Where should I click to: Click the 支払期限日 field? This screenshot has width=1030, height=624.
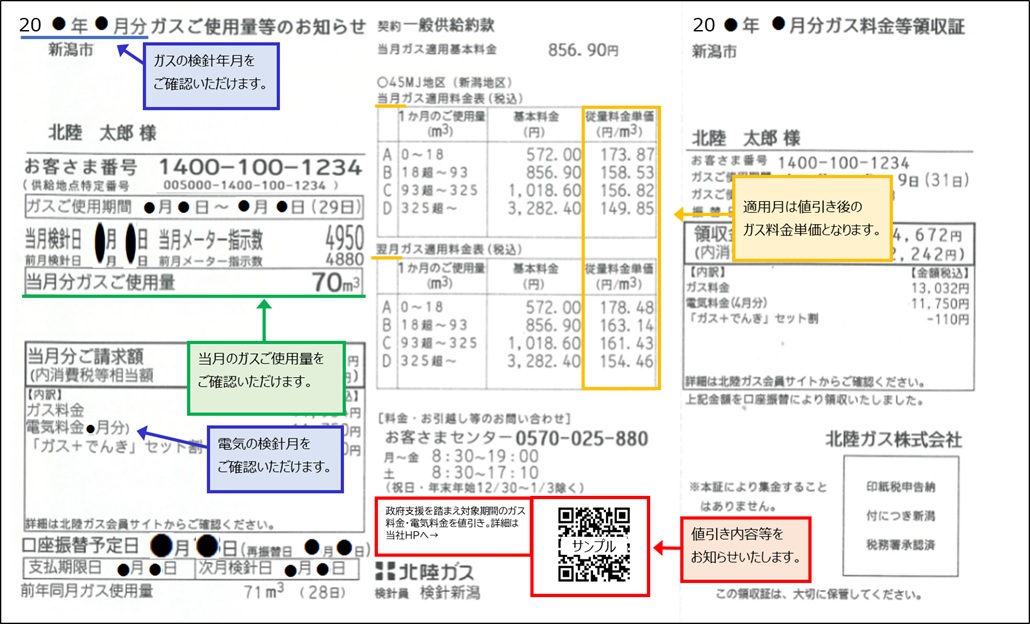[x=110, y=568]
